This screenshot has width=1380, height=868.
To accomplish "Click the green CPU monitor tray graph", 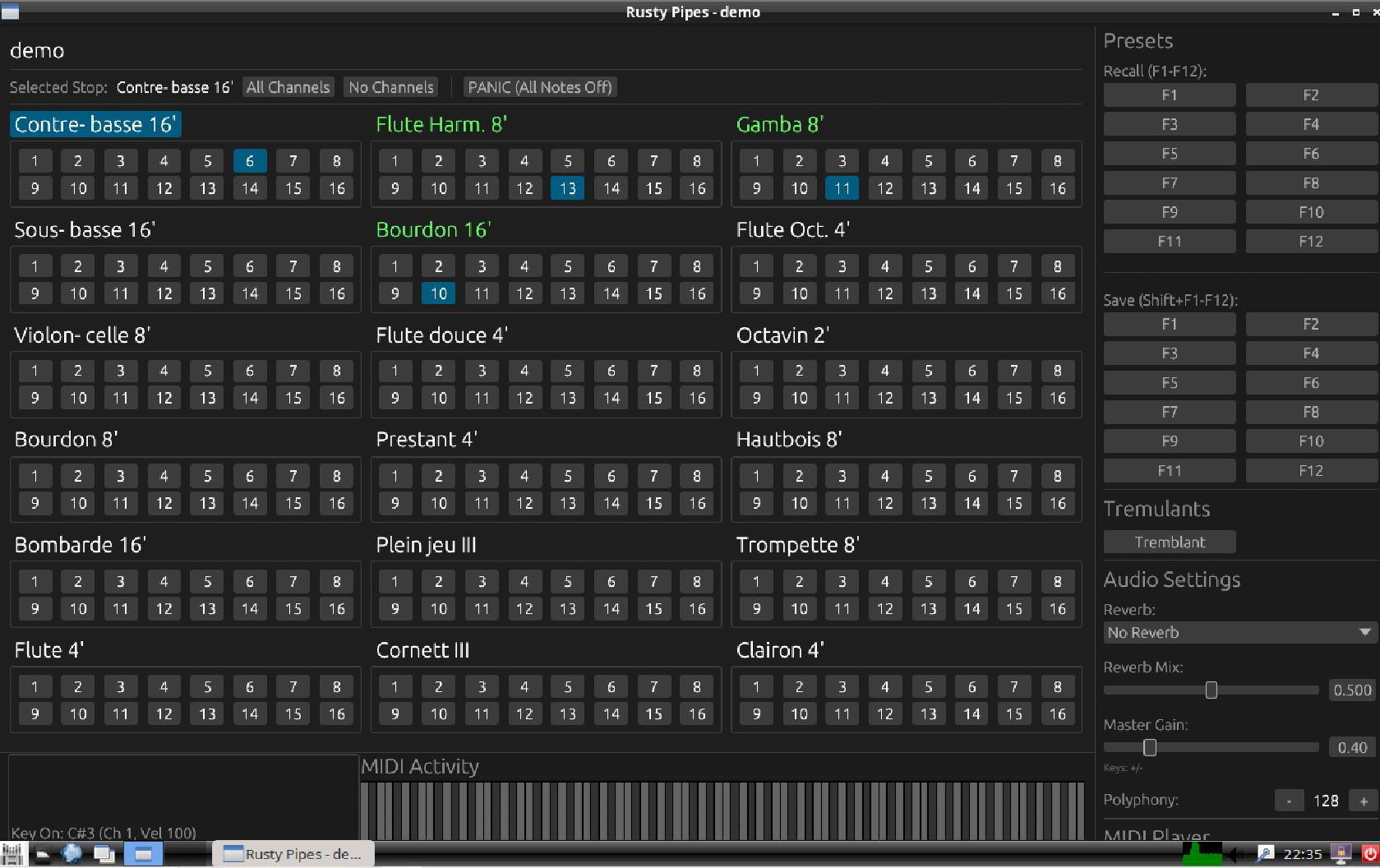I will click(1202, 854).
